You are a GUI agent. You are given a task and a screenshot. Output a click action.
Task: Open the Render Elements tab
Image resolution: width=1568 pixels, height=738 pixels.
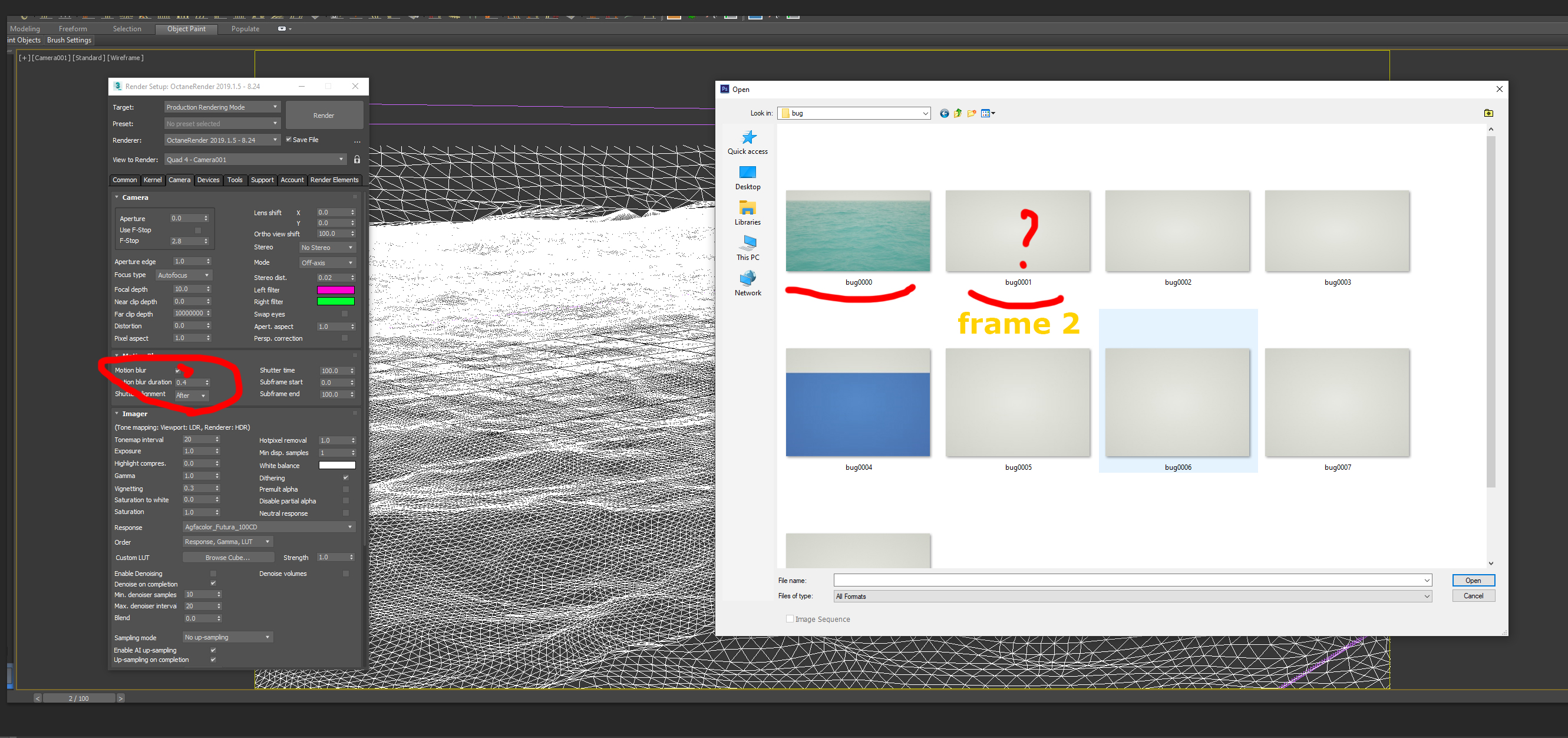(x=334, y=180)
